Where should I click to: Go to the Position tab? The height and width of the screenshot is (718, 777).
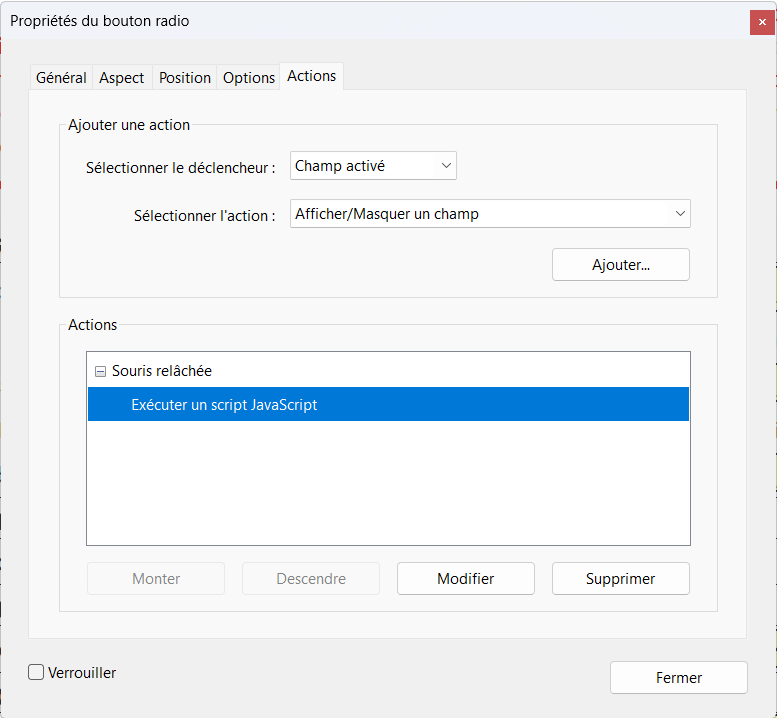185,77
